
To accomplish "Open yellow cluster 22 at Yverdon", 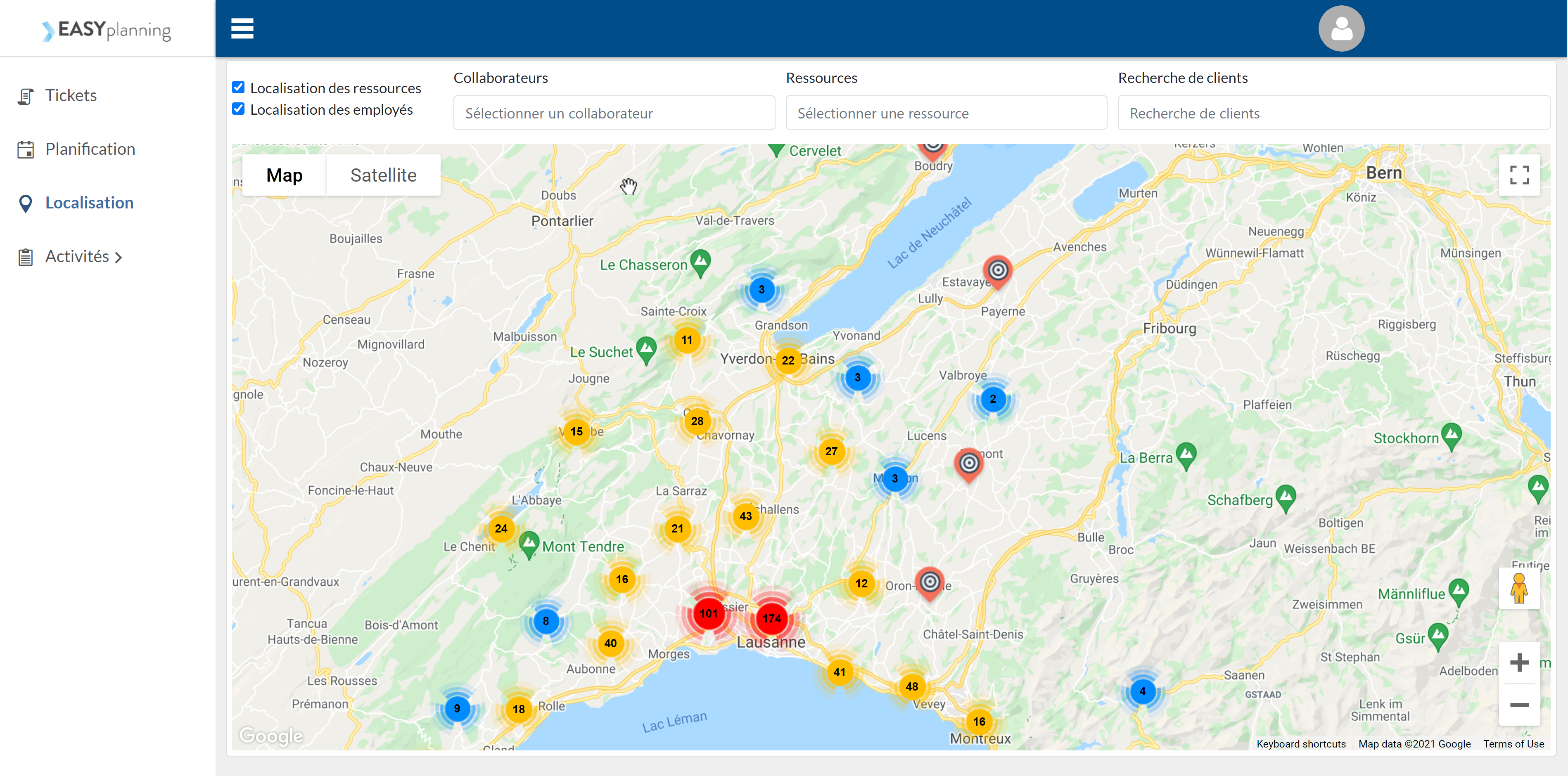I will [788, 360].
